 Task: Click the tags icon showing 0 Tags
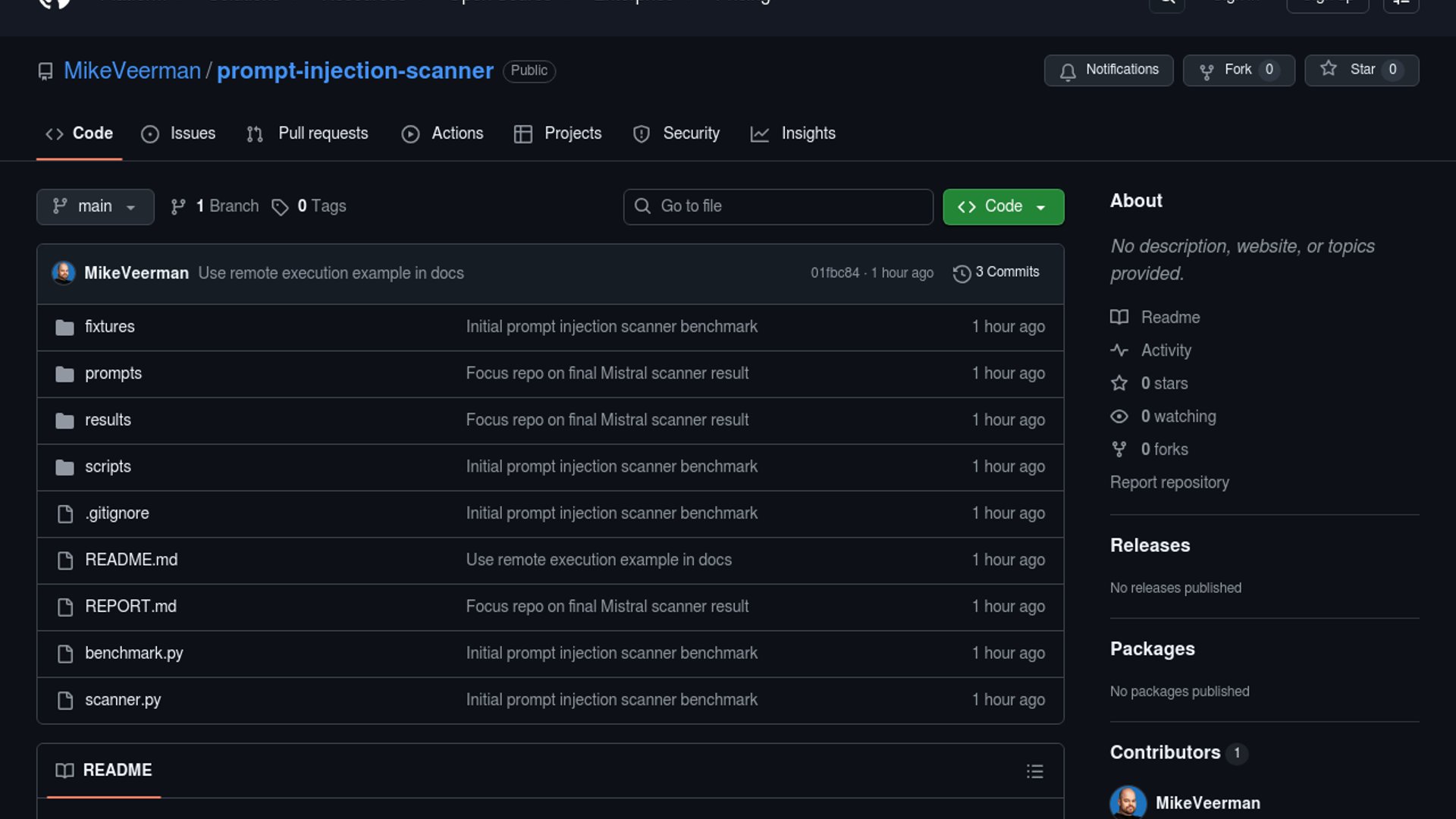click(281, 206)
